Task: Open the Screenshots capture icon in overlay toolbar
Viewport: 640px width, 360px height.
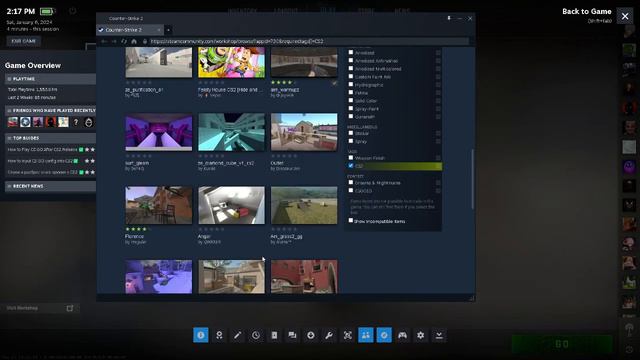Action: click(347, 335)
